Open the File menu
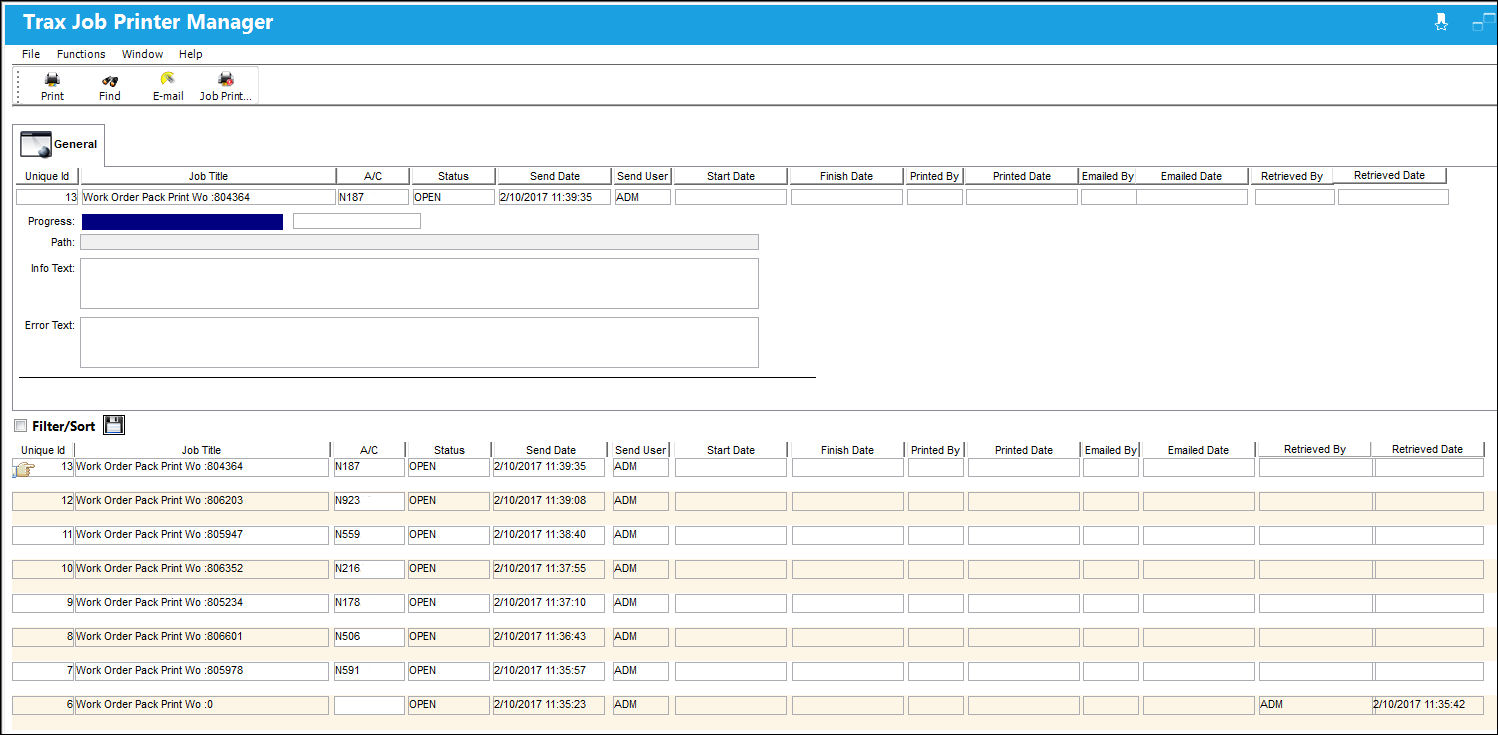1498x735 pixels. tap(31, 54)
